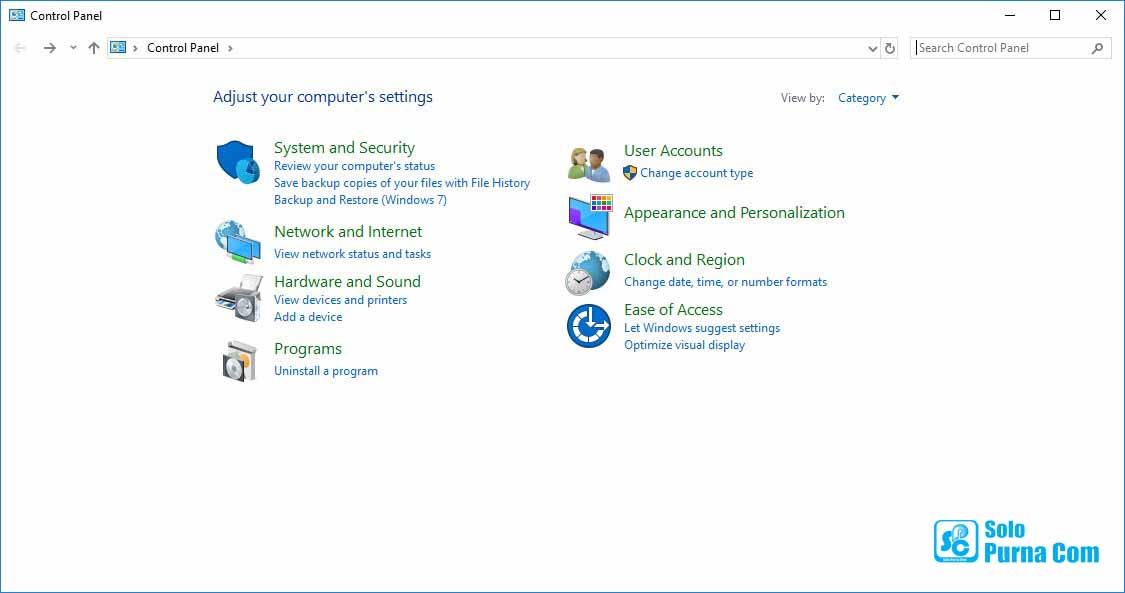
Task: Open Appearance and Personalization monitor icon
Action: [x=590, y=216]
